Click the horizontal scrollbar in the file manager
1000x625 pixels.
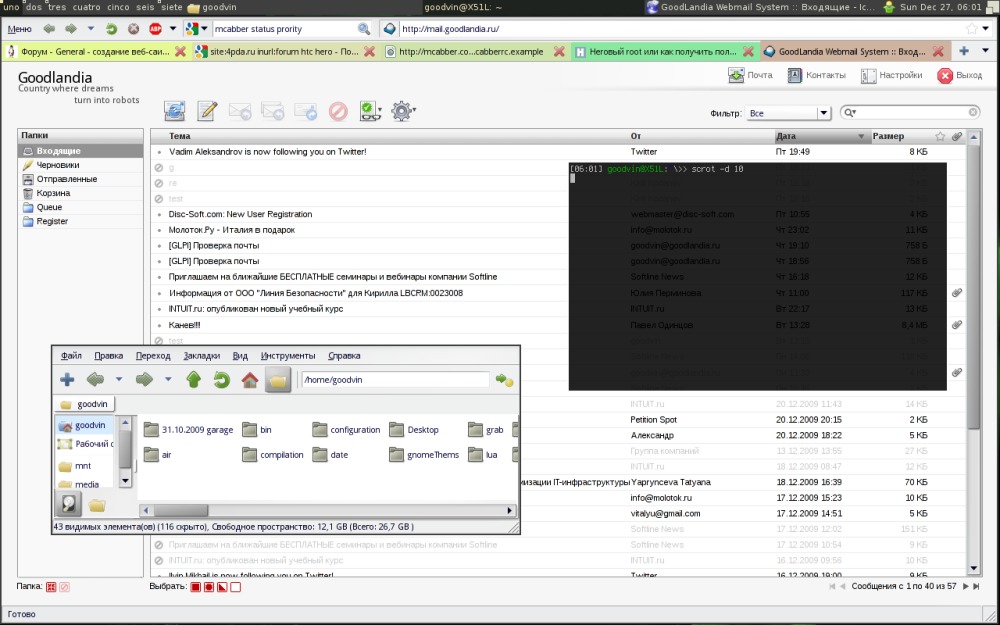coord(328,510)
